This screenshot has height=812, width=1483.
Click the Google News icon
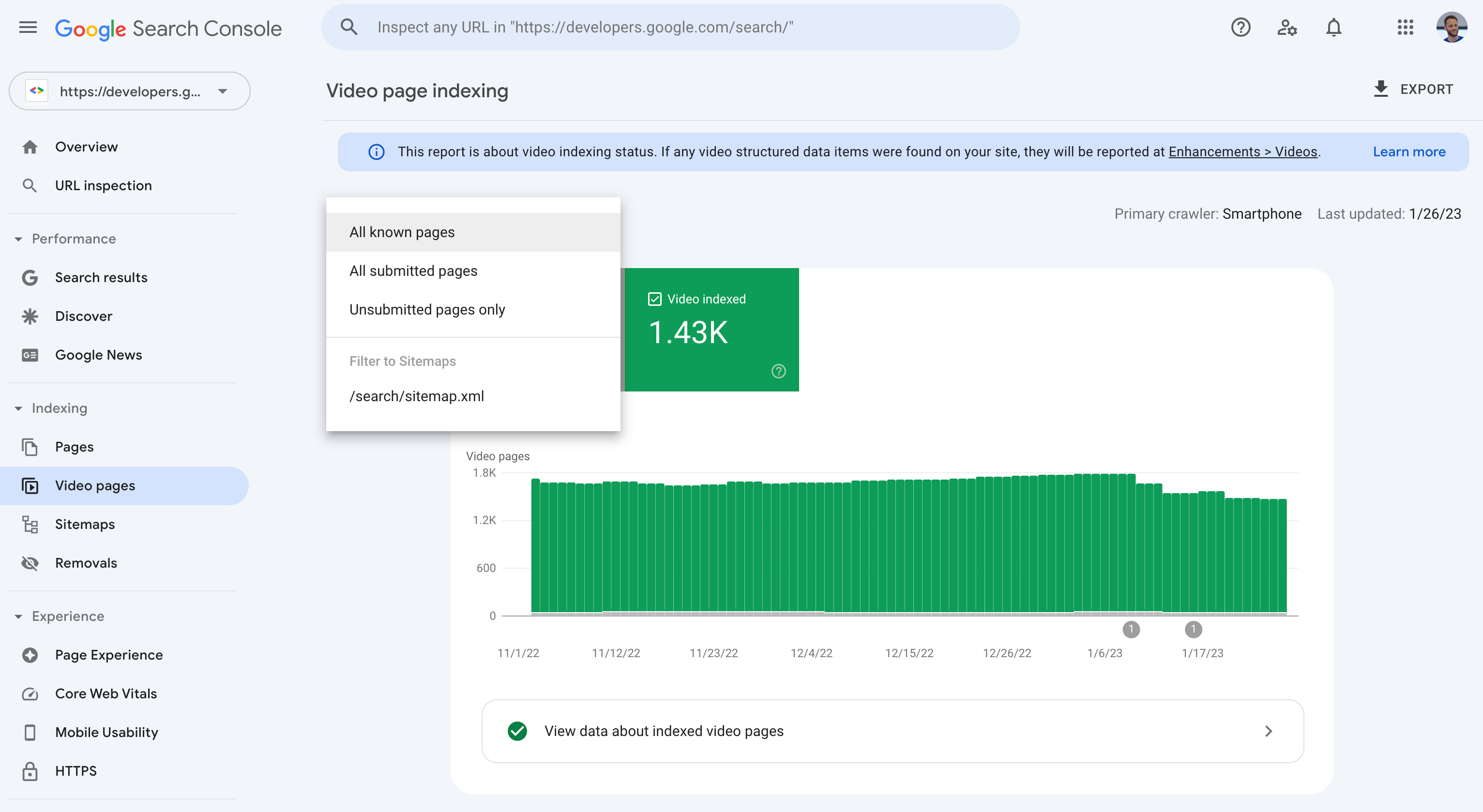click(x=30, y=354)
